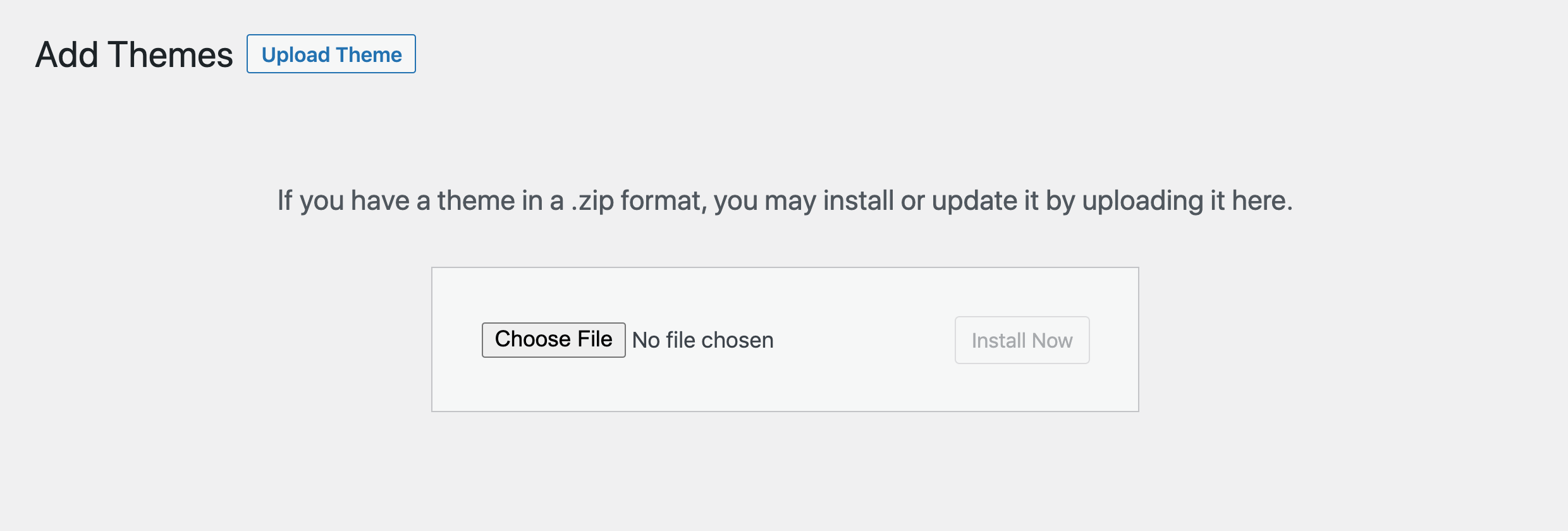Click the No file chosen text

pyautogui.click(x=702, y=339)
